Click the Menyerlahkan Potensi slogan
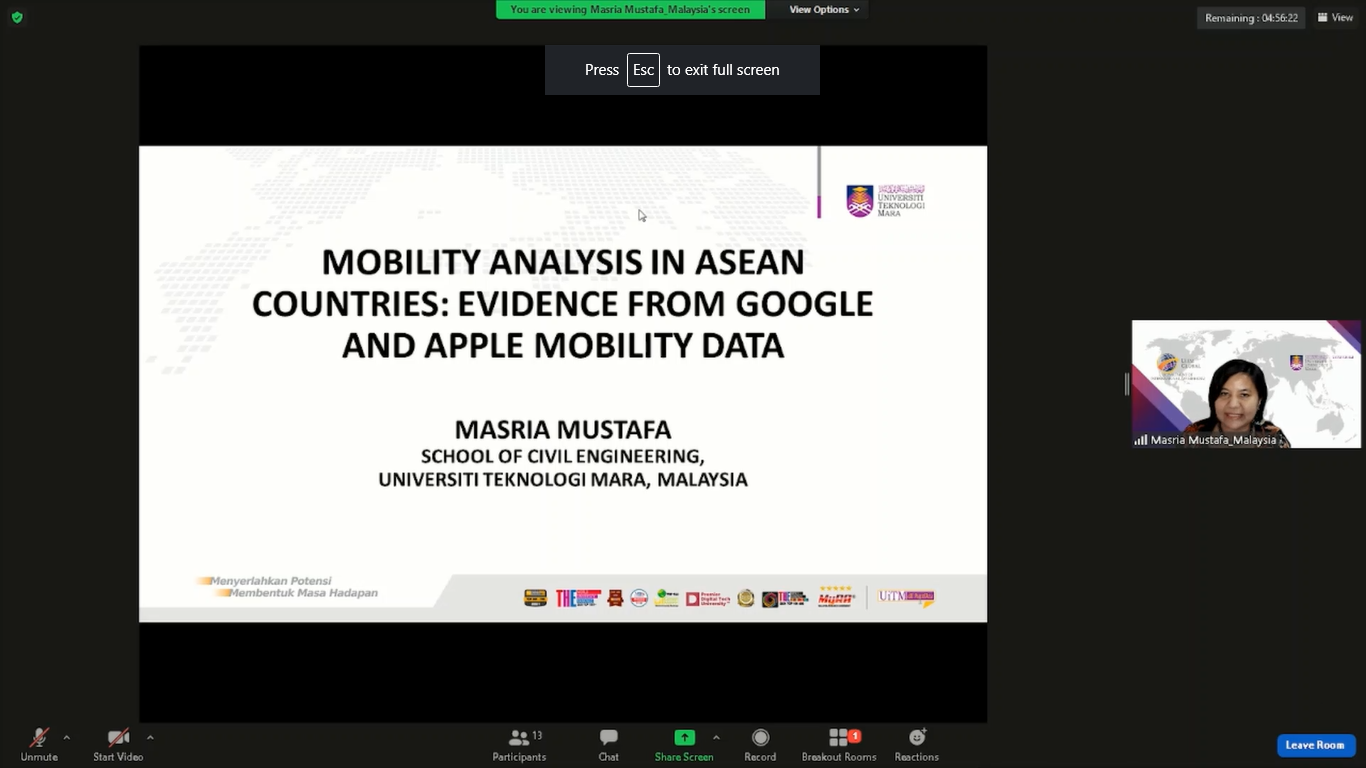1366x768 pixels. 270,581
